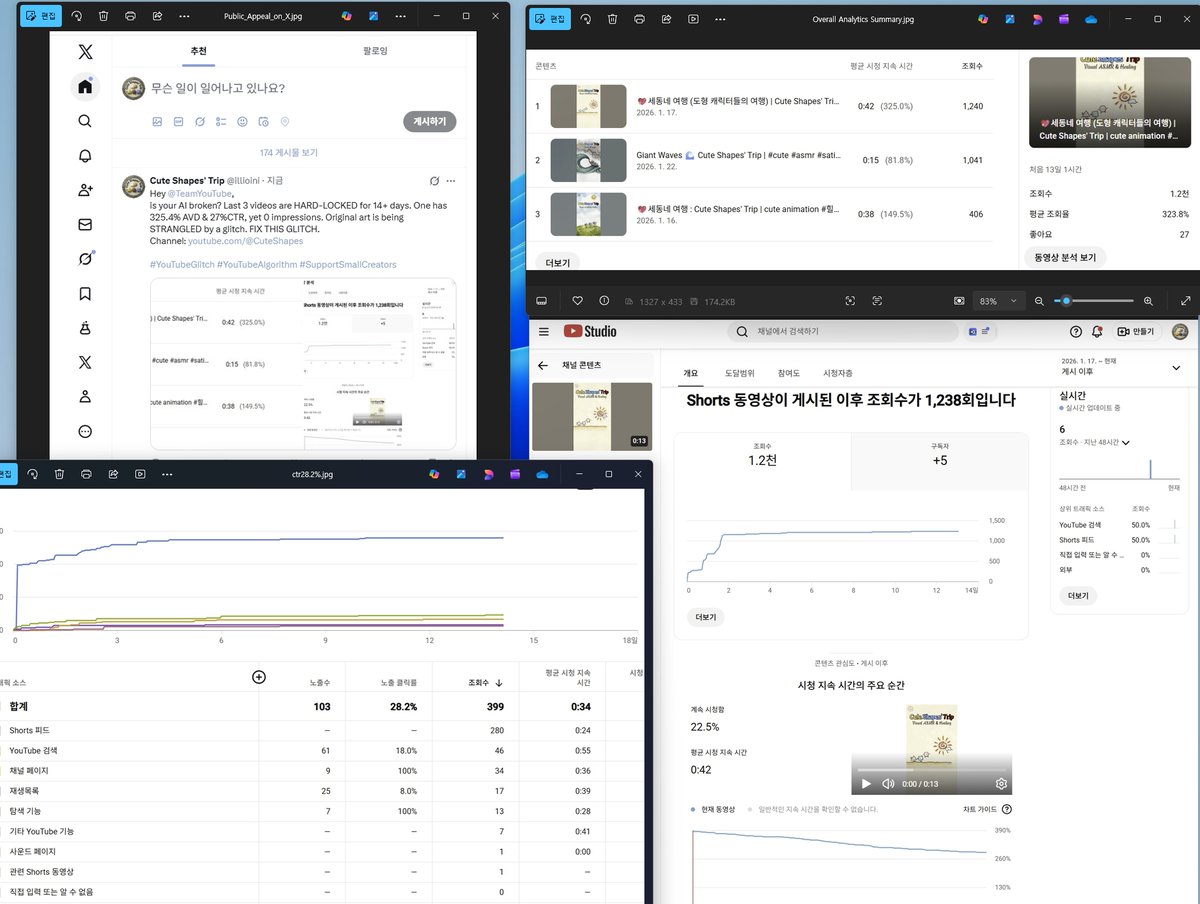Select the 도달범위 analytics tab
The height and width of the screenshot is (904, 1200).
pos(740,372)
